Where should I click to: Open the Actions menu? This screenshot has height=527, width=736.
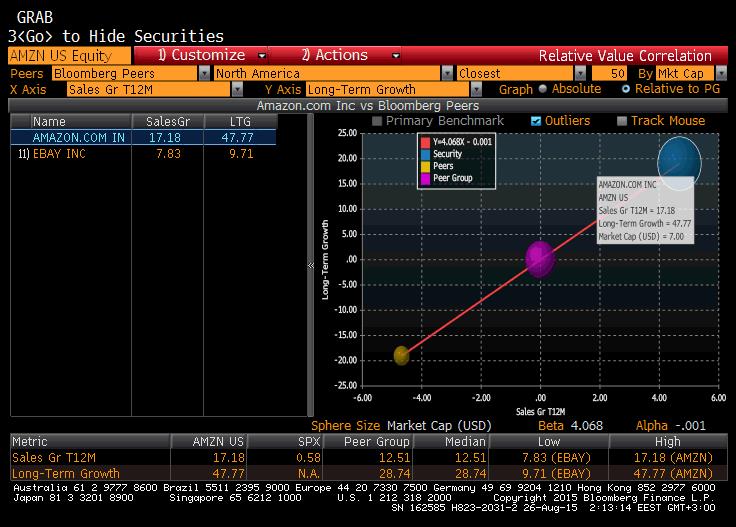point(342,56)
